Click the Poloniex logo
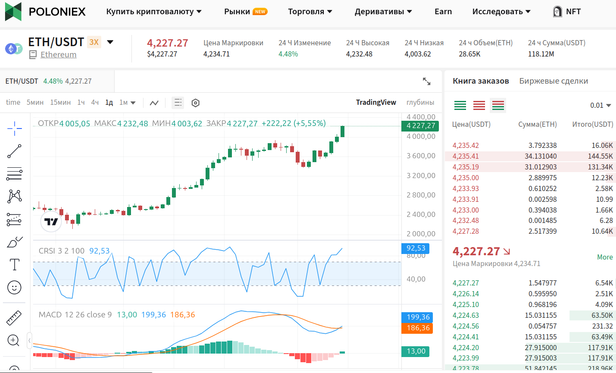Viewport: 616px width, 373px height. [x=45, y=11]
